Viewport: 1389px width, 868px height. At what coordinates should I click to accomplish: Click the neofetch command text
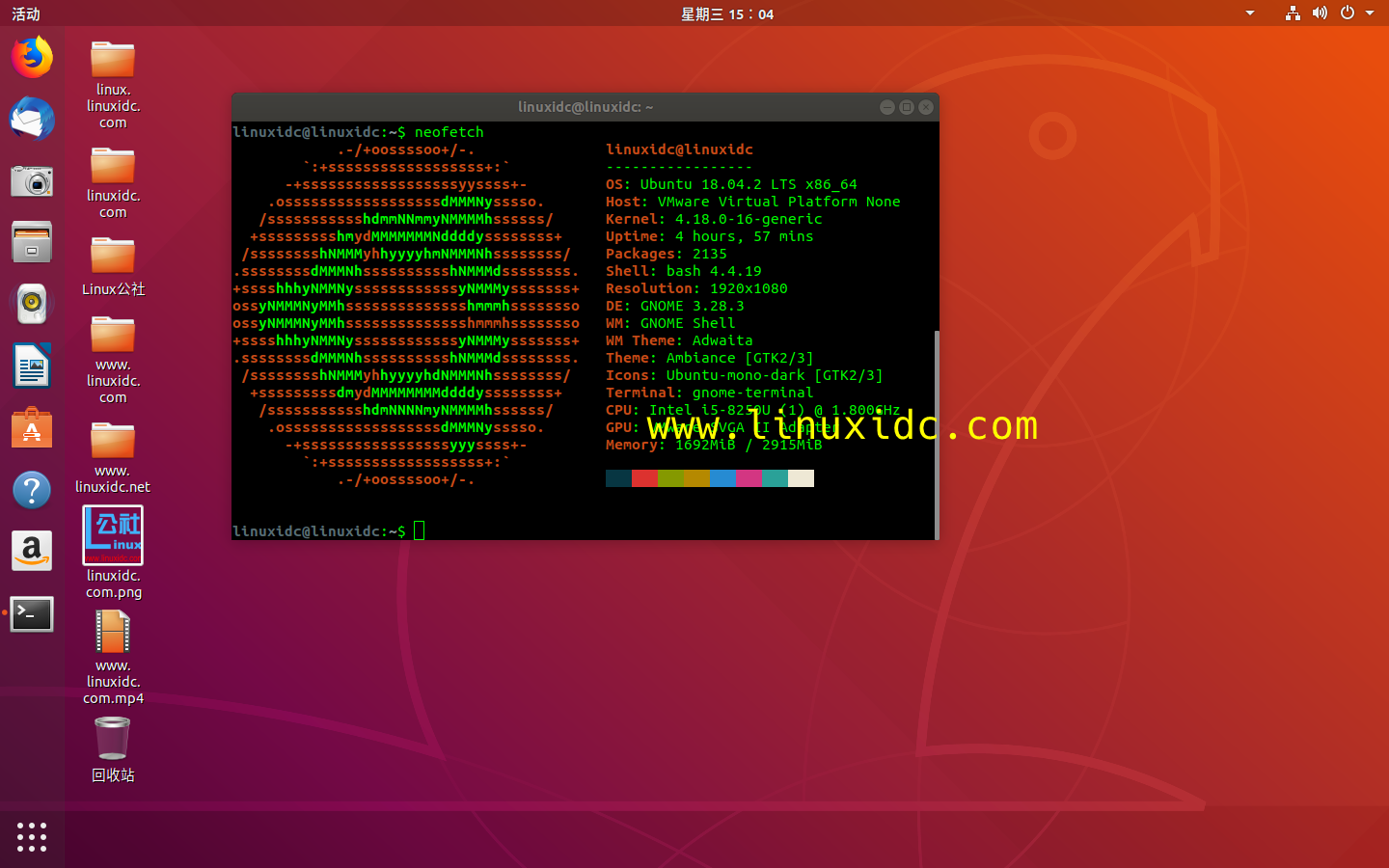[x=449, y=132]
